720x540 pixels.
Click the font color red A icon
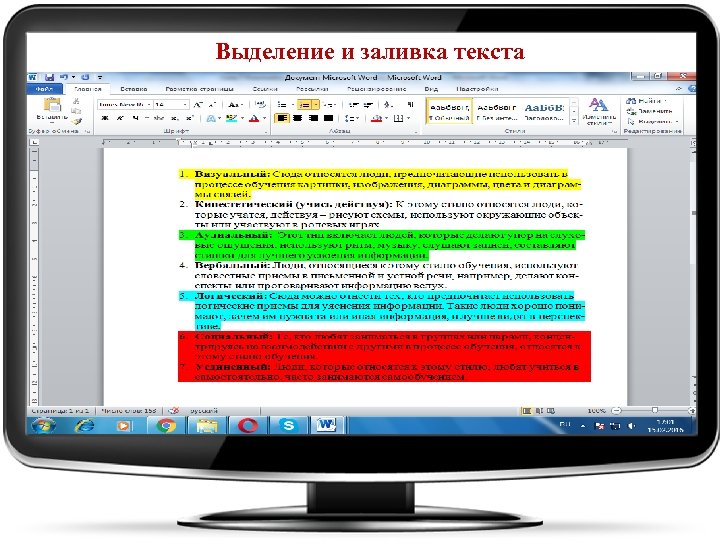pos(254,118)
